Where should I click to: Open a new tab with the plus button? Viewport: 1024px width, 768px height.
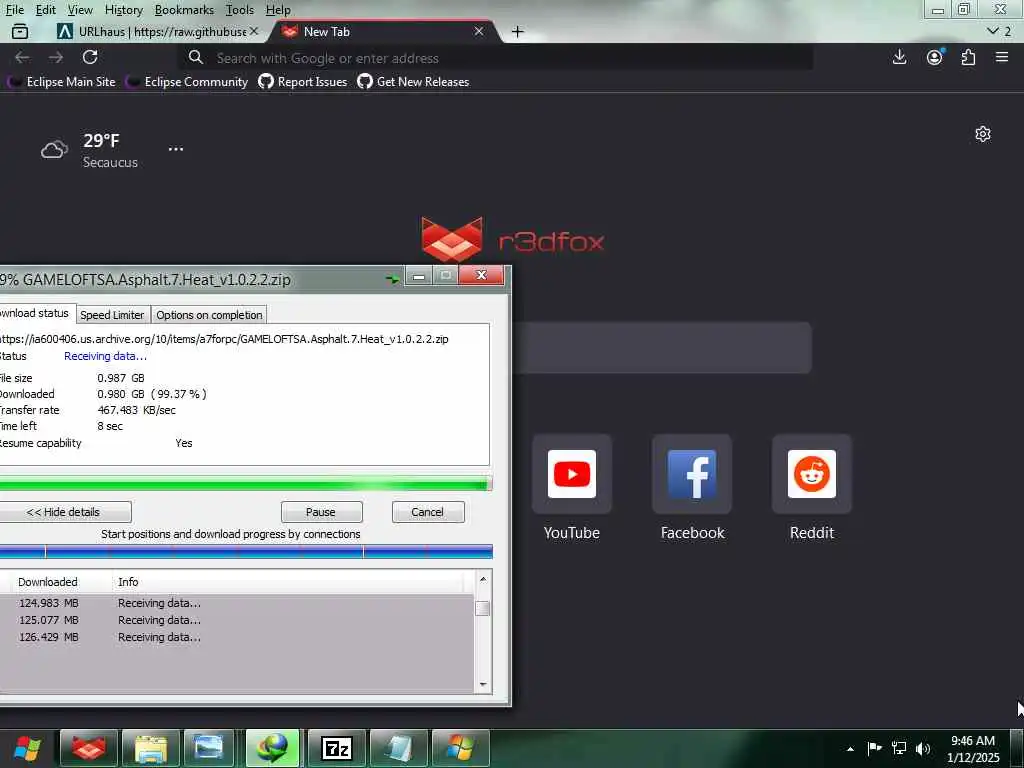[517, 32]
